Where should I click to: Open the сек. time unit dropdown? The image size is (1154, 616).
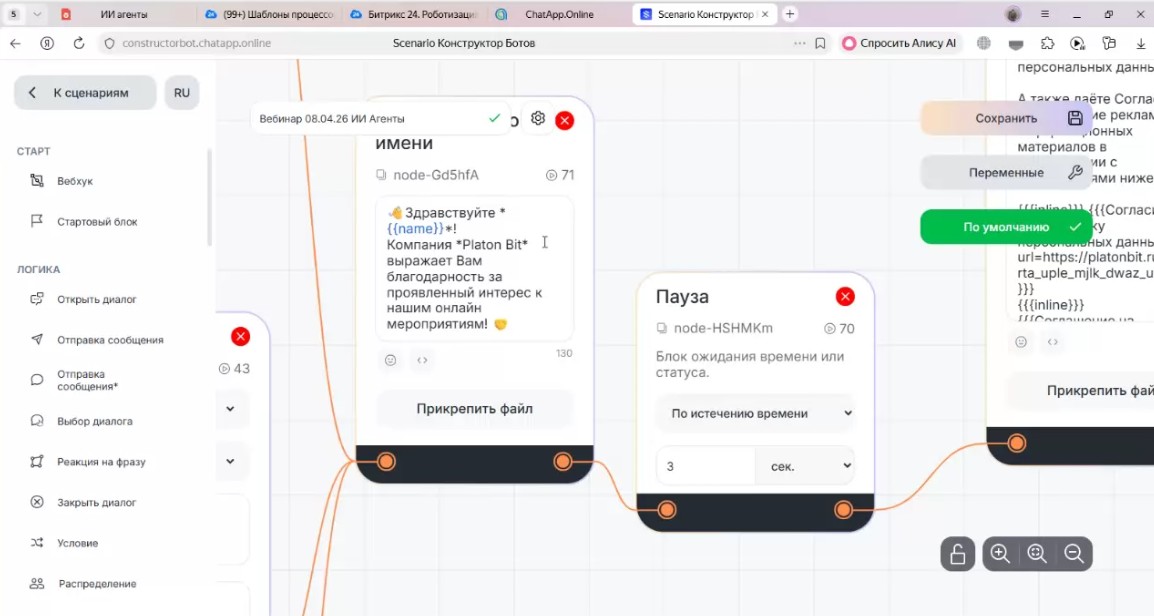(806, 465)
